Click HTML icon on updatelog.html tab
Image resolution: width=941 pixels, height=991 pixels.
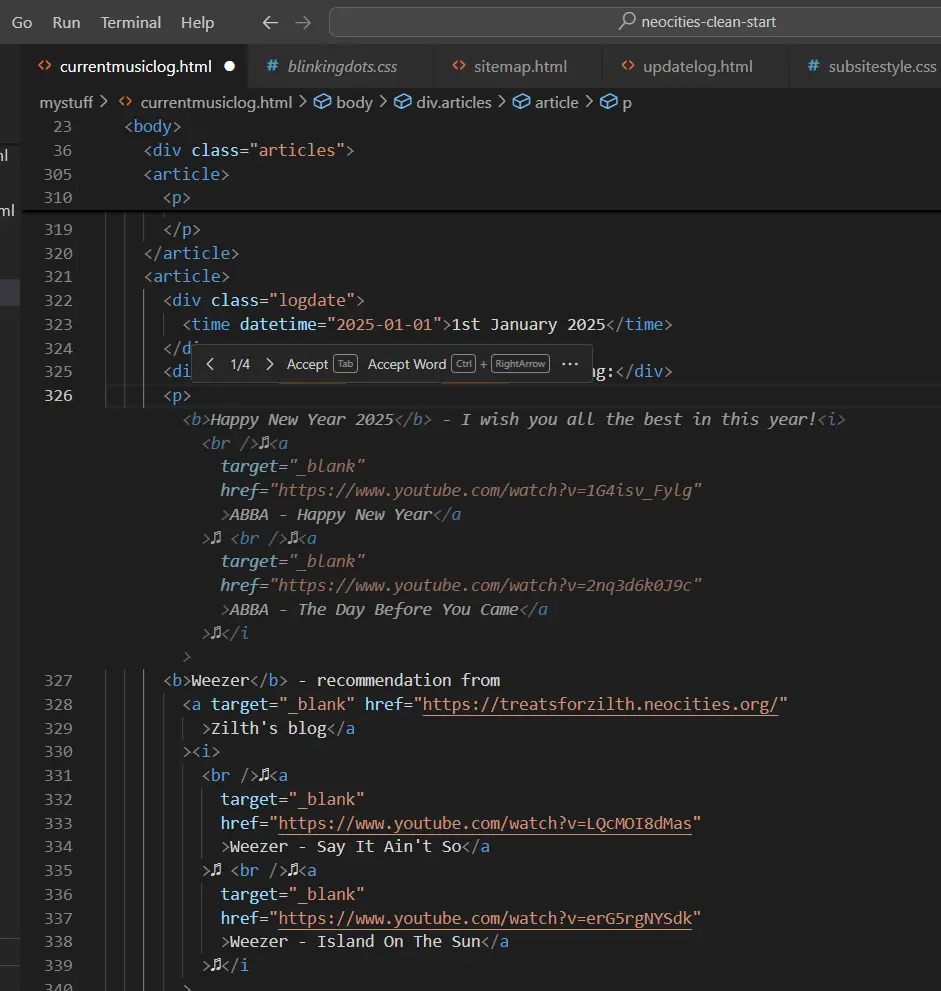click(628, 66)
